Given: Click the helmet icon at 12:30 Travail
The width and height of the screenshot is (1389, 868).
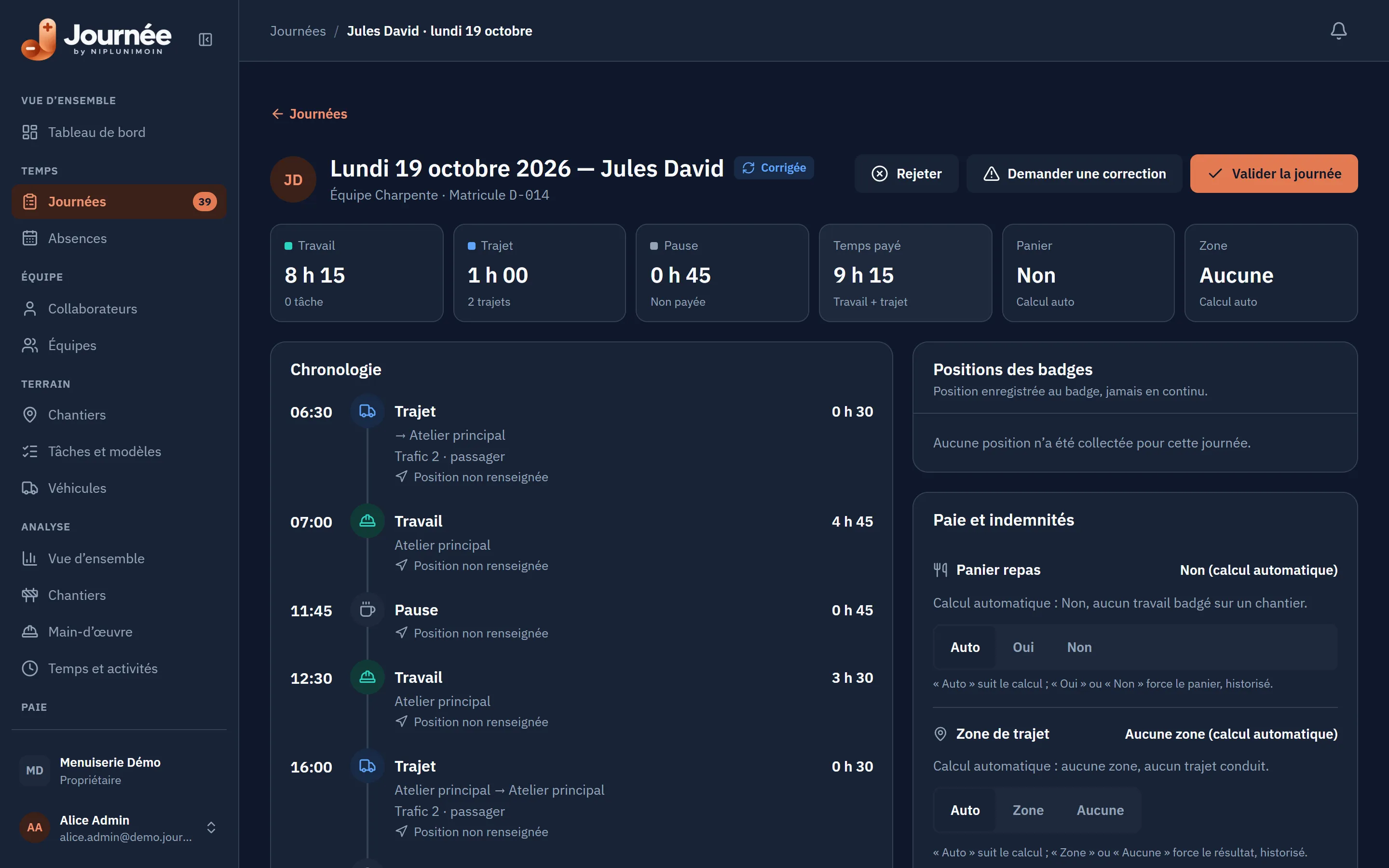Looking at the screenshot, I should click(x=368, y=678).
